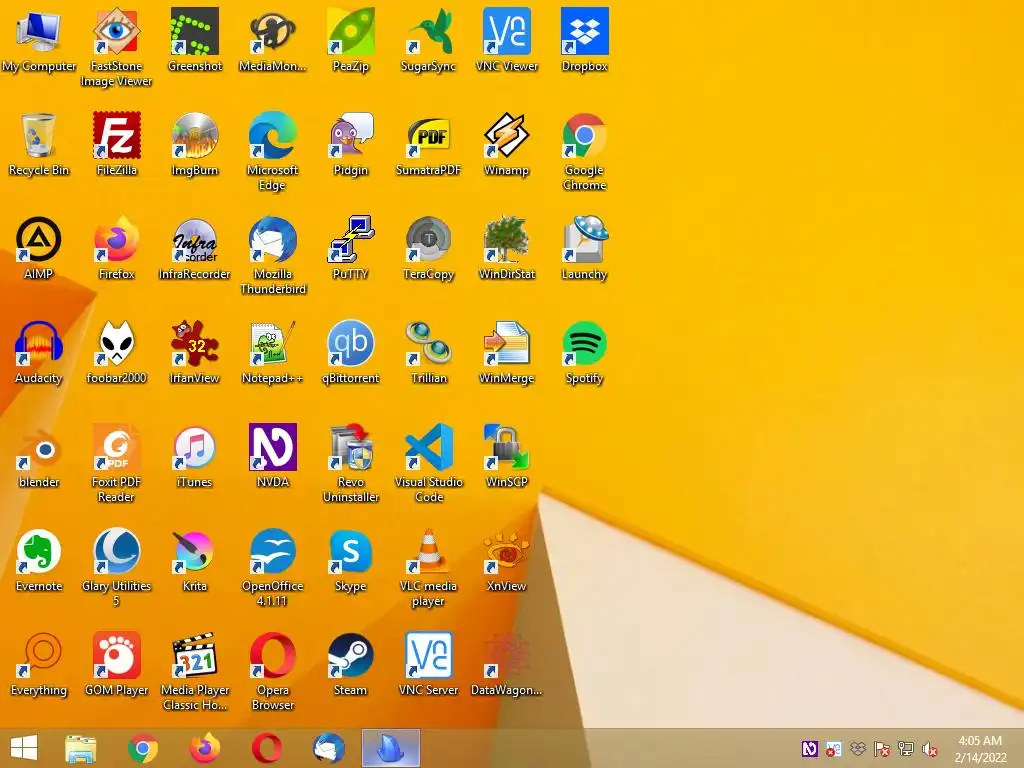Select the GOM Player shortcut
Viewport: 1024px width, 768px height.
[116, 655]
